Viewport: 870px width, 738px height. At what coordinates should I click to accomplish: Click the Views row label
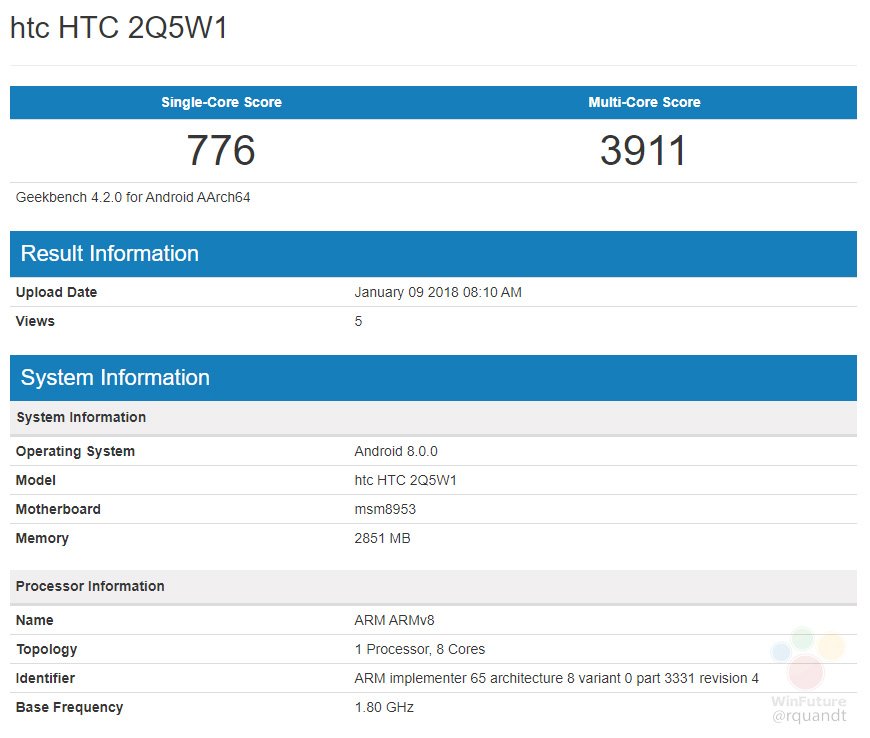pos(35,321)
